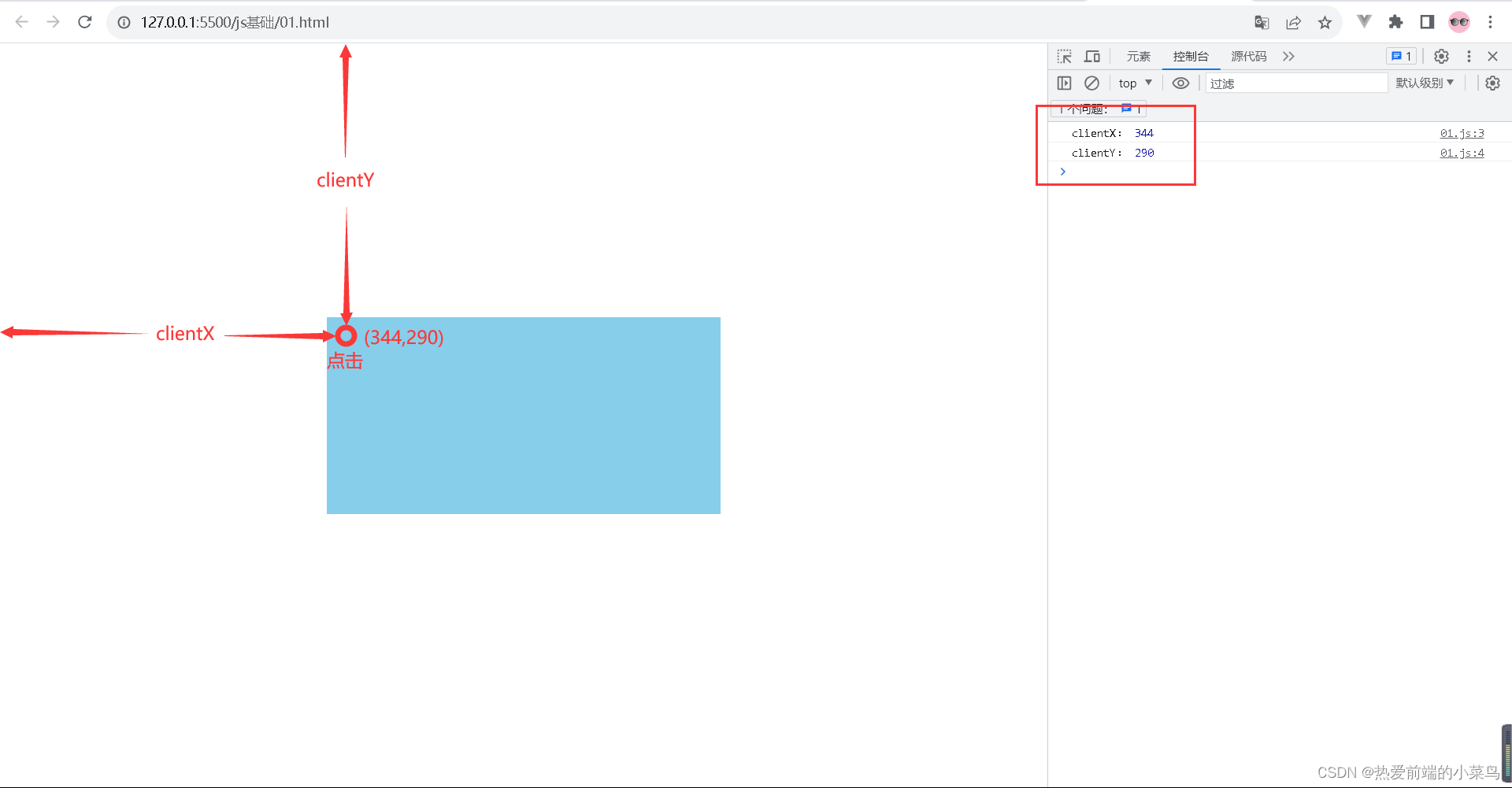Switch to the 源代码 tab

tap(1249, 57)
